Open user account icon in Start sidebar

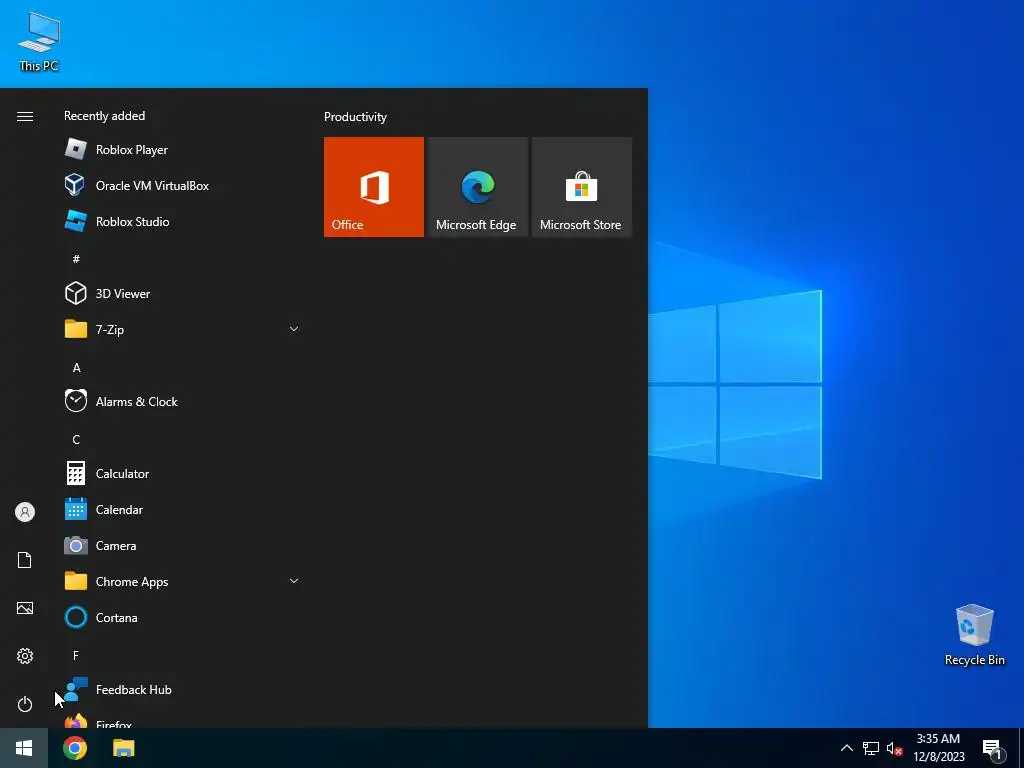tap(25, 512)
